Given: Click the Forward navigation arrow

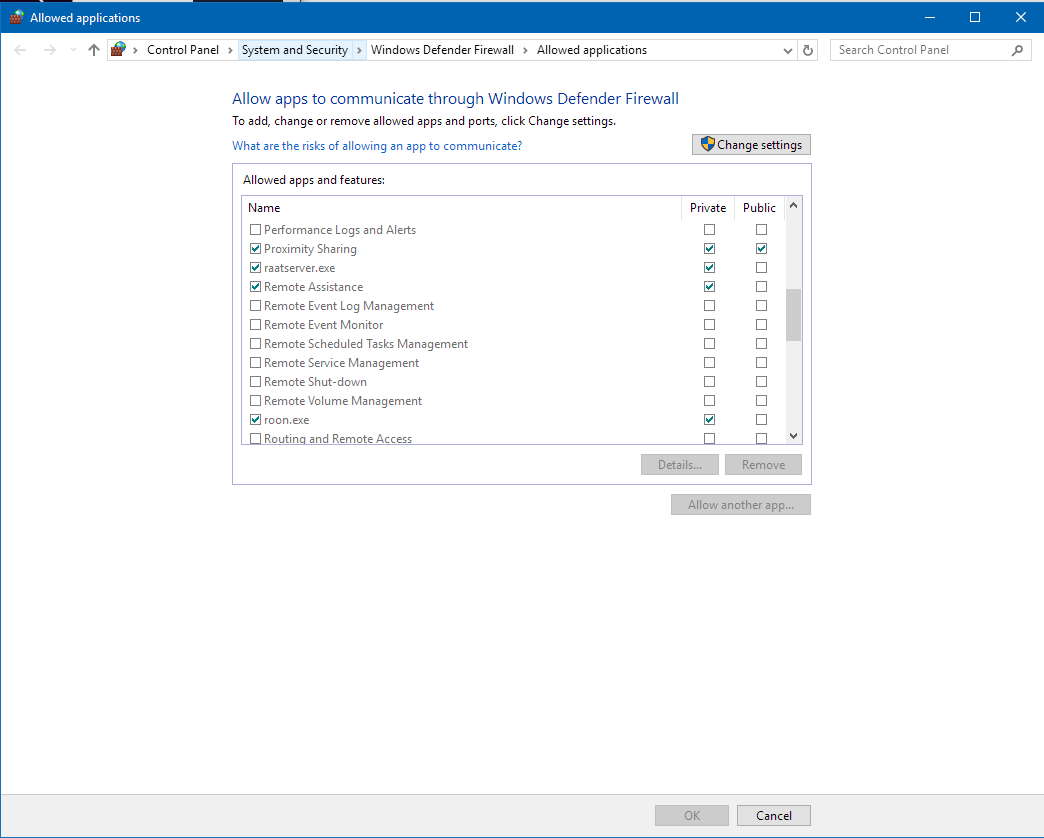Looking at the screenshot, I should (x=49, y=50).
